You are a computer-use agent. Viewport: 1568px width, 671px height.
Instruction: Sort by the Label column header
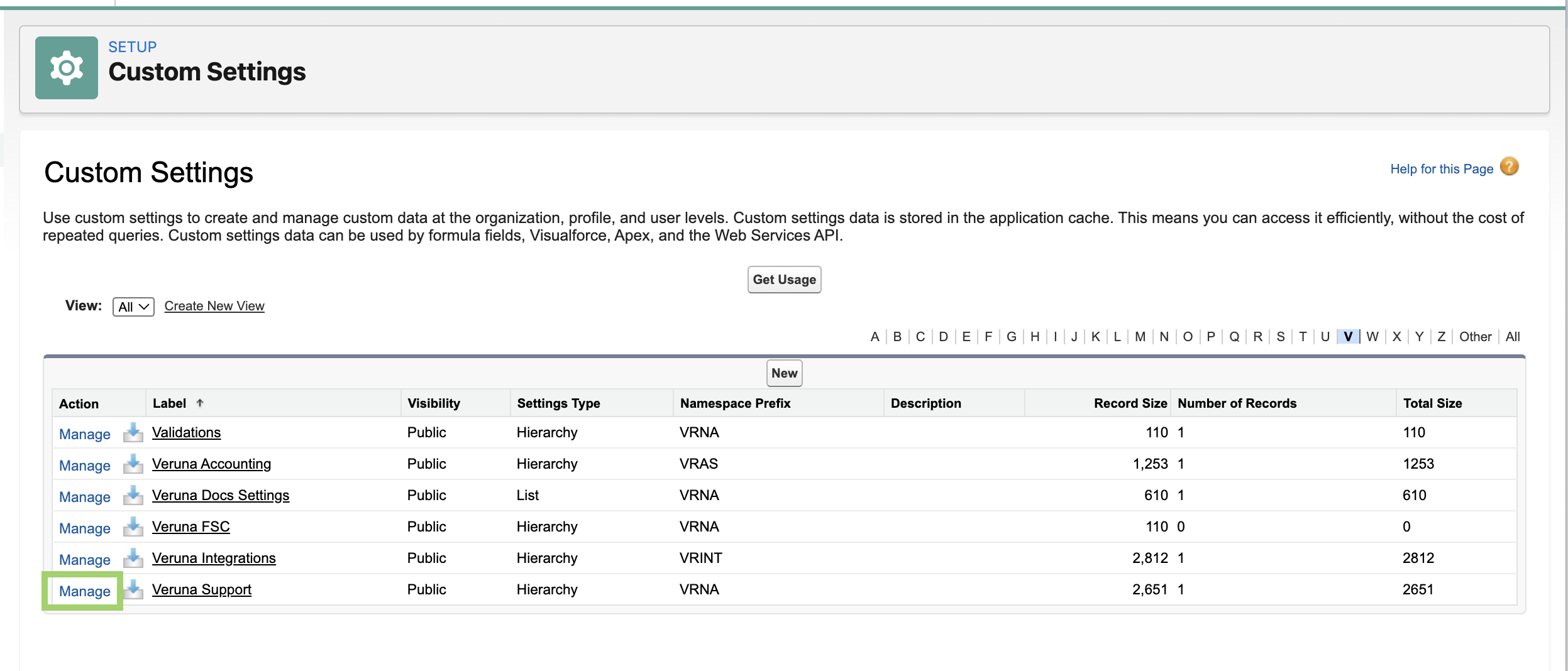tap(170, 403)
